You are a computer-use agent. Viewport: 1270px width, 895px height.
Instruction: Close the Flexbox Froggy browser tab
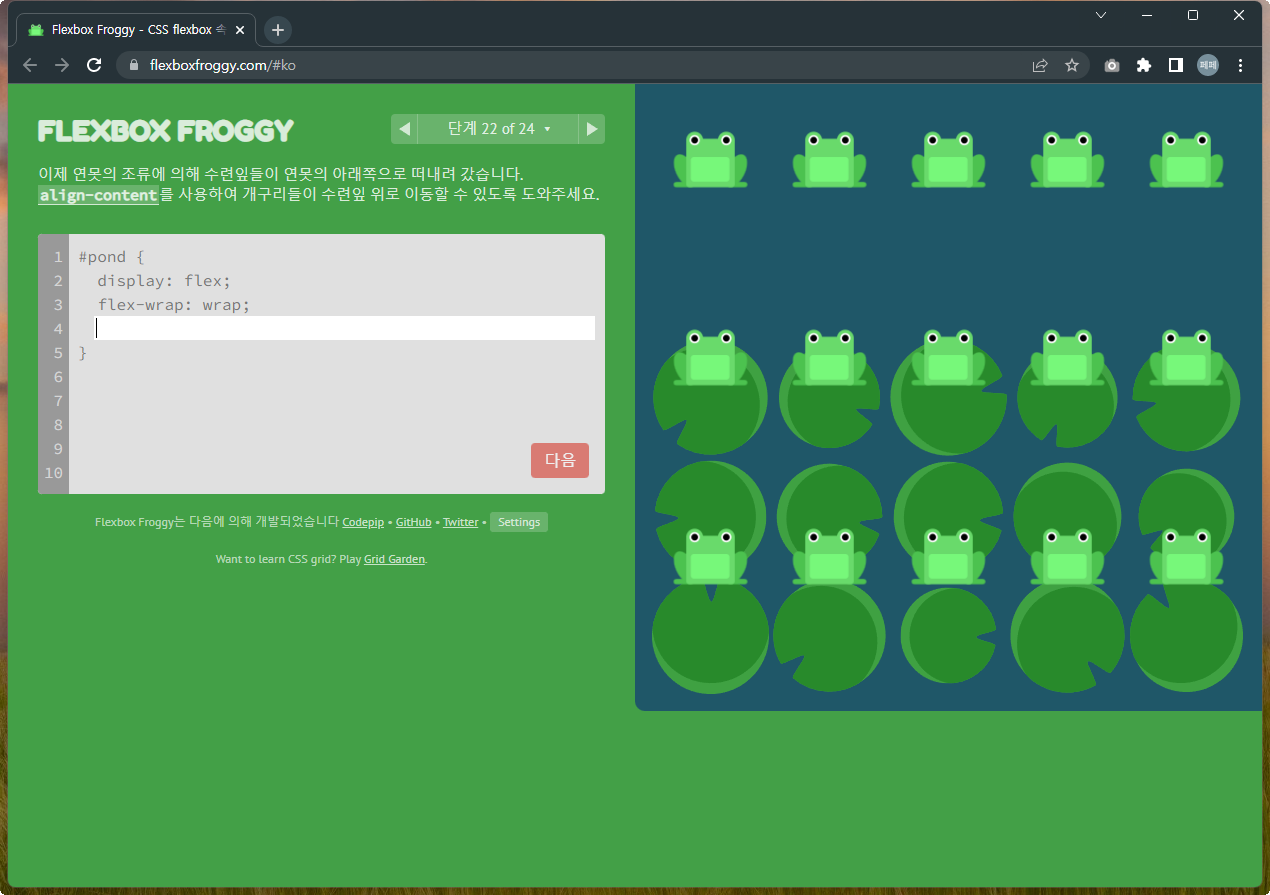tap(240, 30)
